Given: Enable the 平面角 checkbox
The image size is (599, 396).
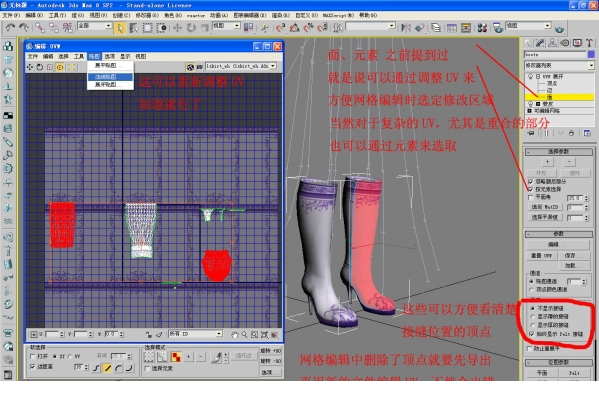Looking at the screenshot, I should pos(530,197).
